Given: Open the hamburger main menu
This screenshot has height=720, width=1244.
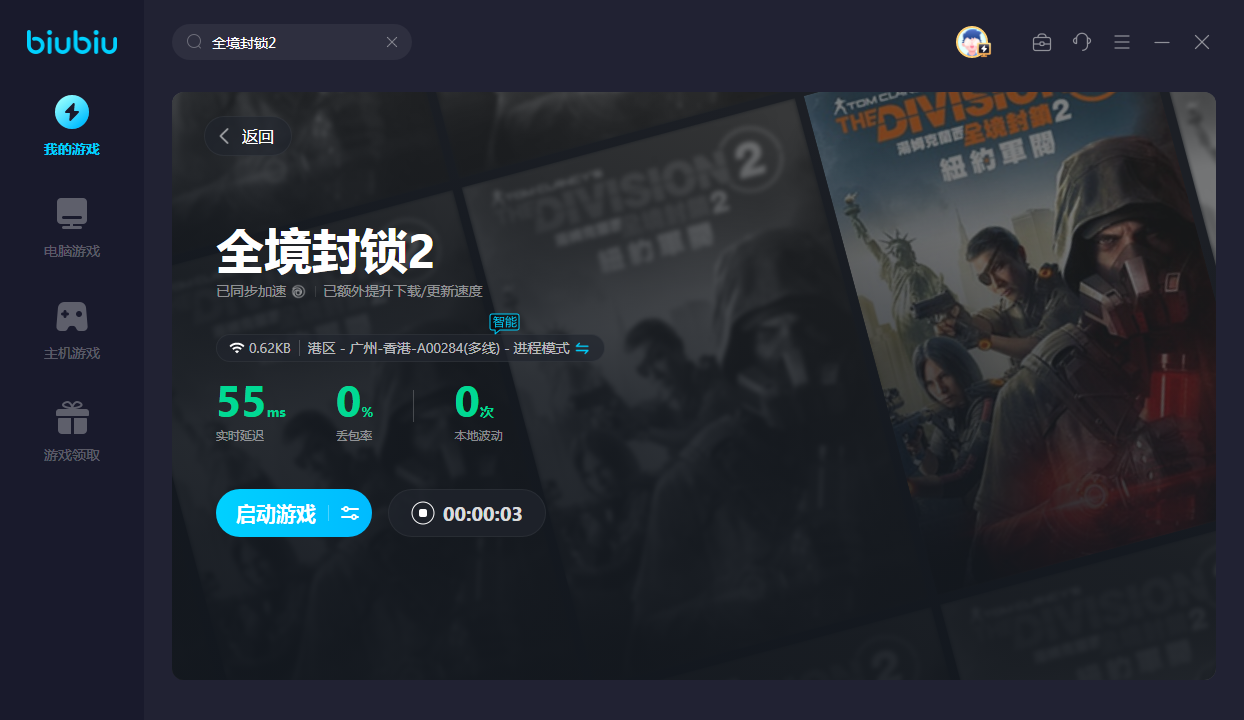Looking at the screenshot, I should point(1122,42).
